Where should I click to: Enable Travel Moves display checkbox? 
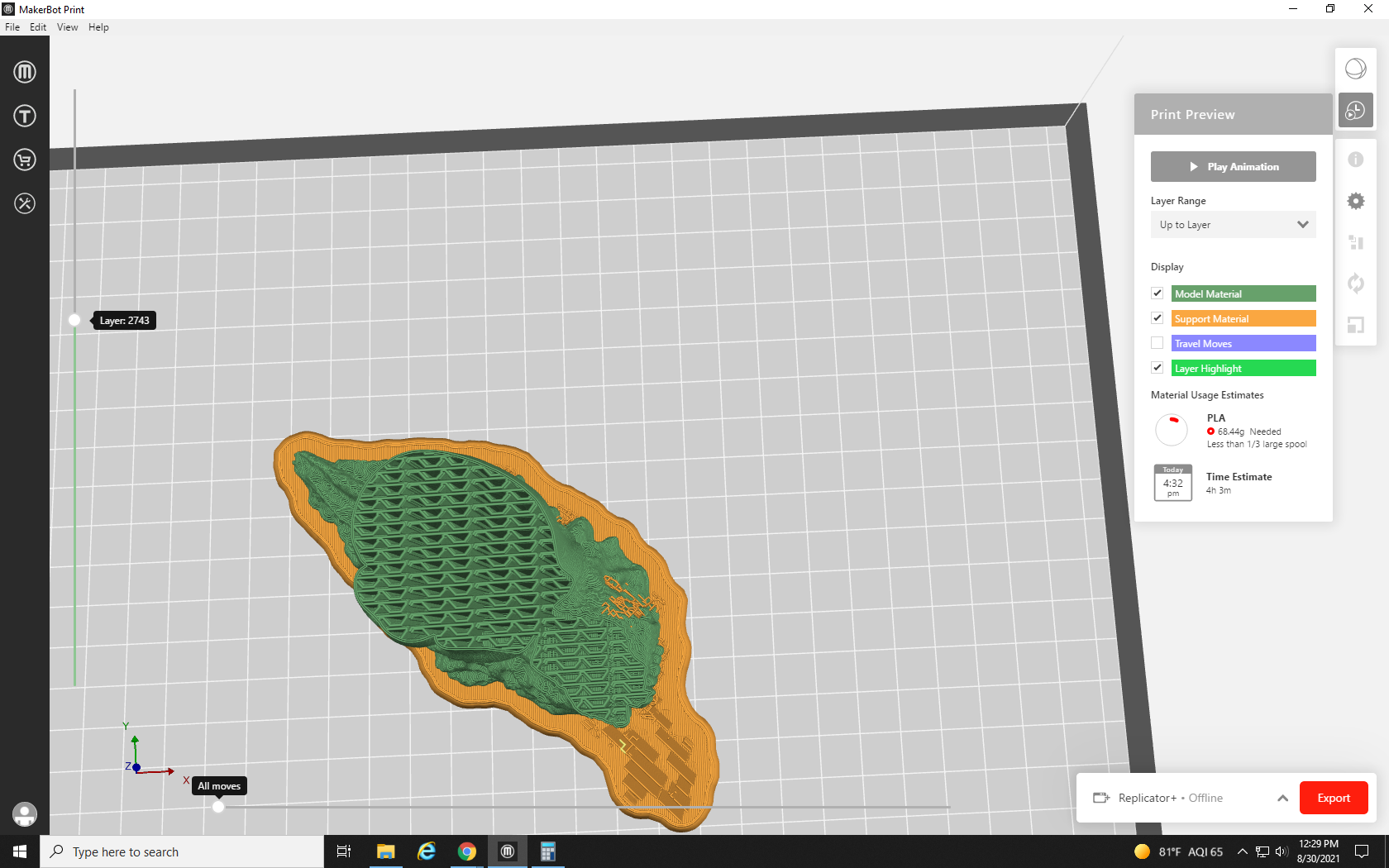(1157, 343)
